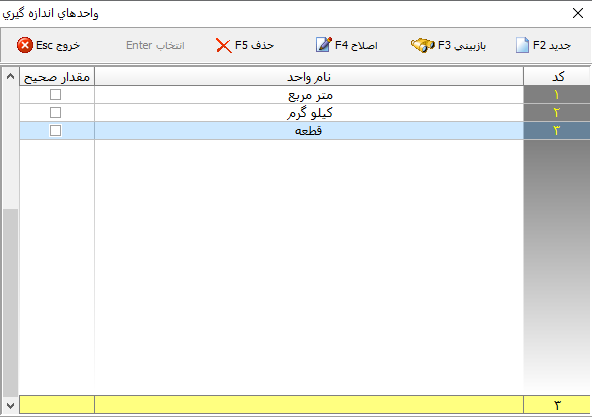Click the blank page new icon (F2)

point(523,45)
